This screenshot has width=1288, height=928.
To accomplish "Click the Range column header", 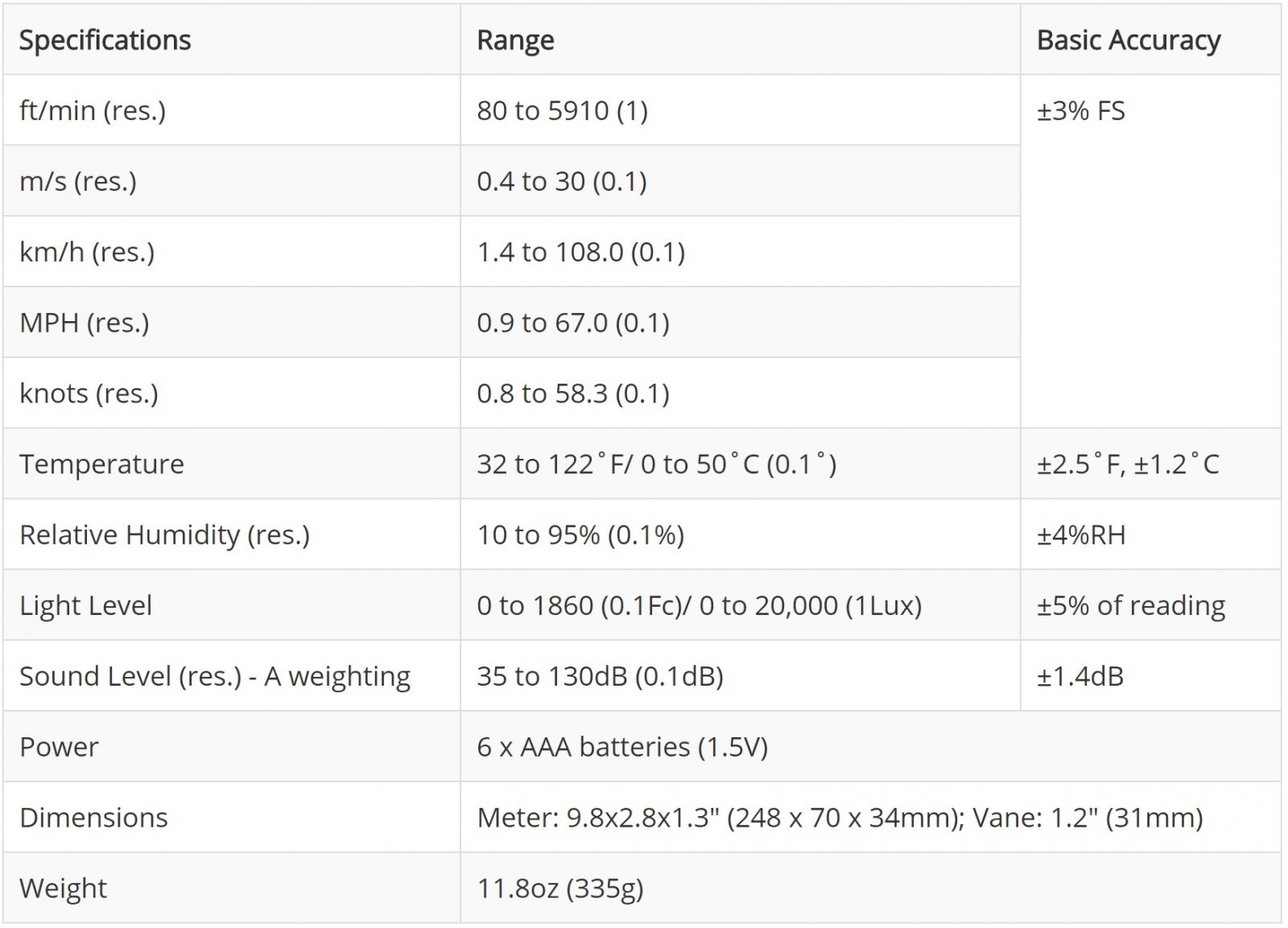I will point(515,40).
